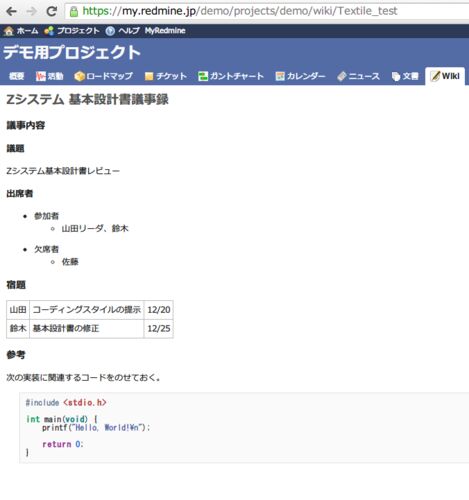469x500 pixels.
Task: Click the 欠席者 list item
Action: [x=46, y=249]
